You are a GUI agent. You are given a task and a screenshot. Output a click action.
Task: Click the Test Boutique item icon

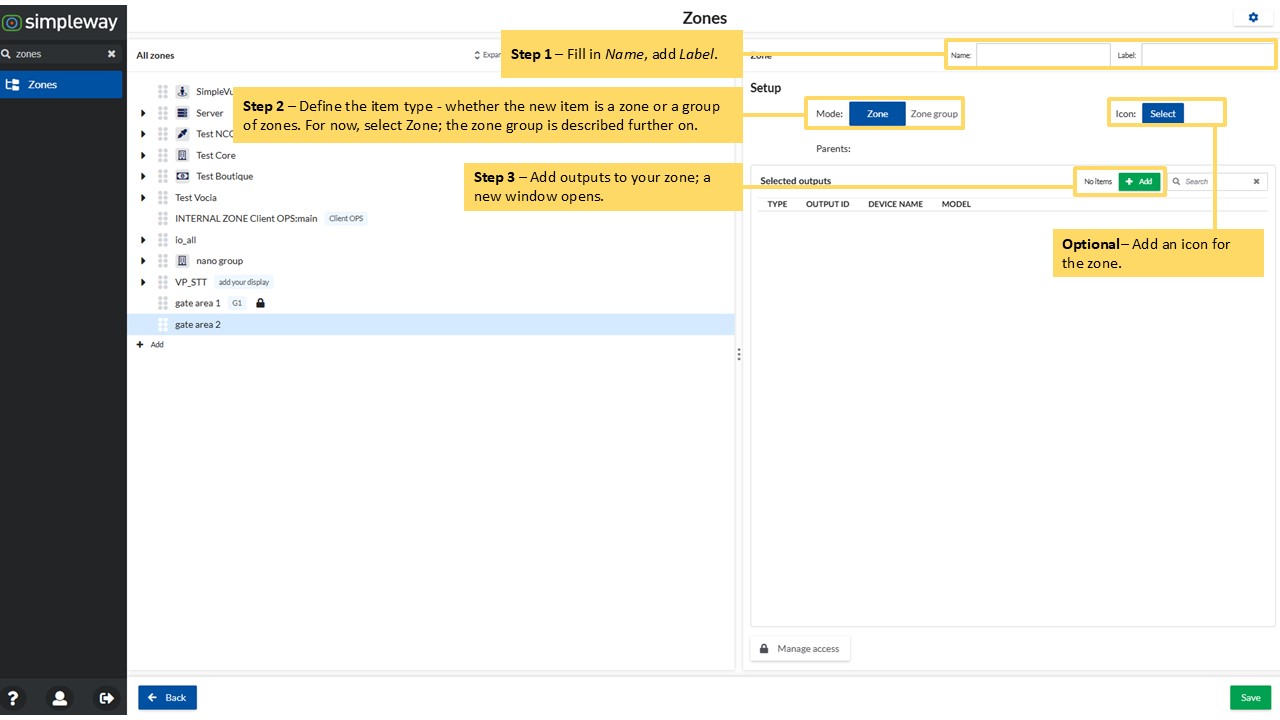[182, 176]
